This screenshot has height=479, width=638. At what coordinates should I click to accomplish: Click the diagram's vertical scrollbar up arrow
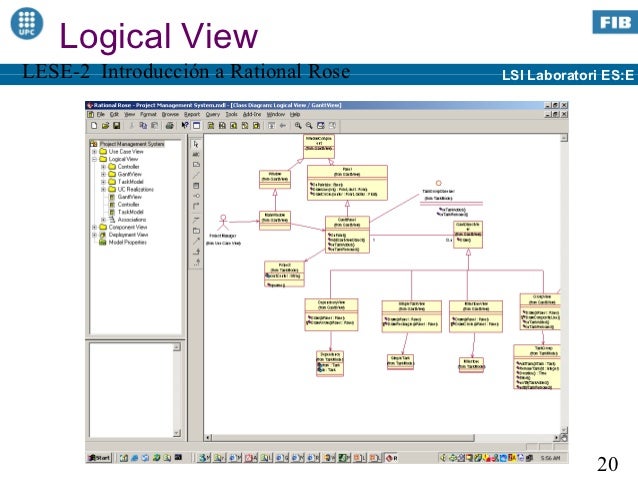coord(564,138)
